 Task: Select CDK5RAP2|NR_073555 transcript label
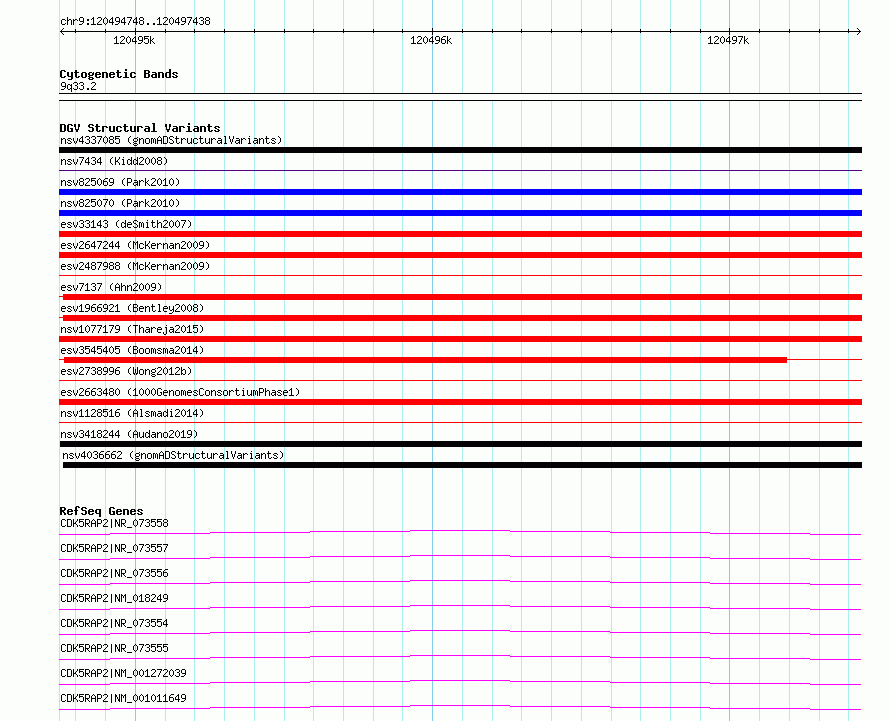(x=114, y=648)
